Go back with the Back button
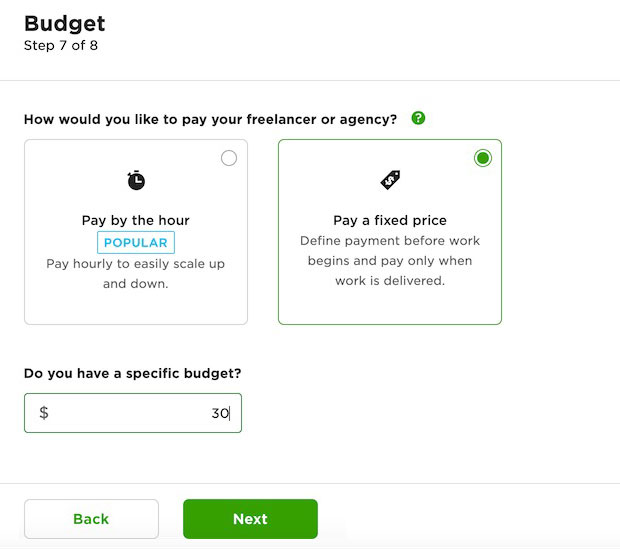Image resolution: width=620 pixels, height=549 pixels. pyautogui.click(x=91, y=519)
